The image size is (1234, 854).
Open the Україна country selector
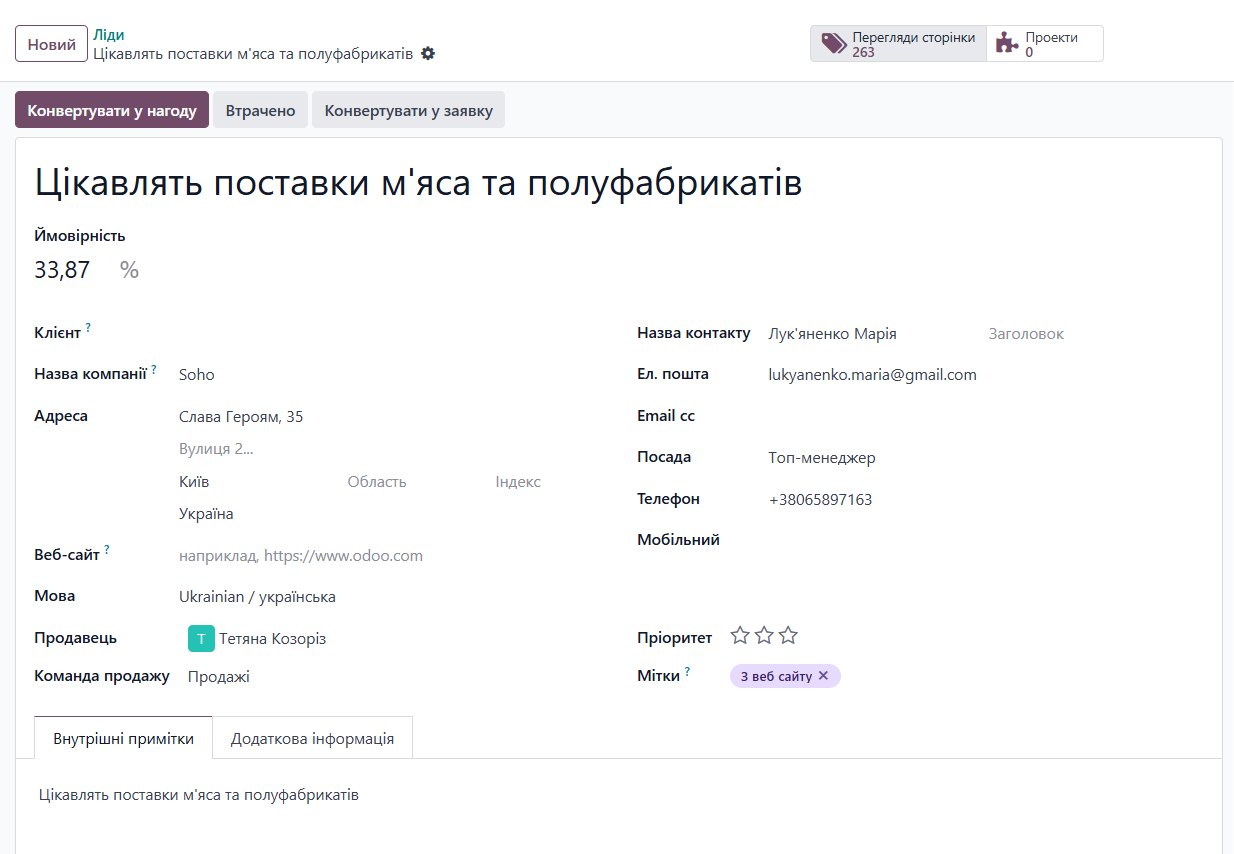coord(207,513)
